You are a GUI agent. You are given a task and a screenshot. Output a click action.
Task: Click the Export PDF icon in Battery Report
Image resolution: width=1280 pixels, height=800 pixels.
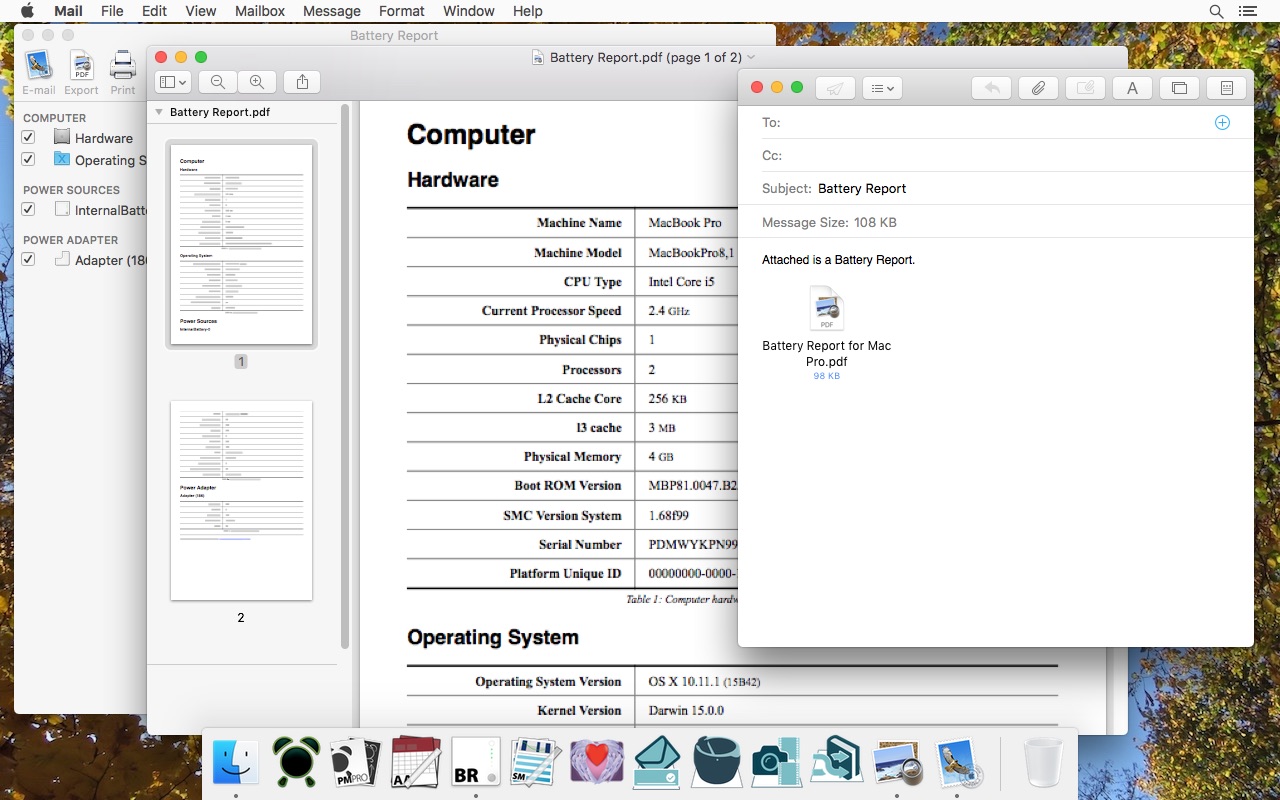[x=81, y=66]
